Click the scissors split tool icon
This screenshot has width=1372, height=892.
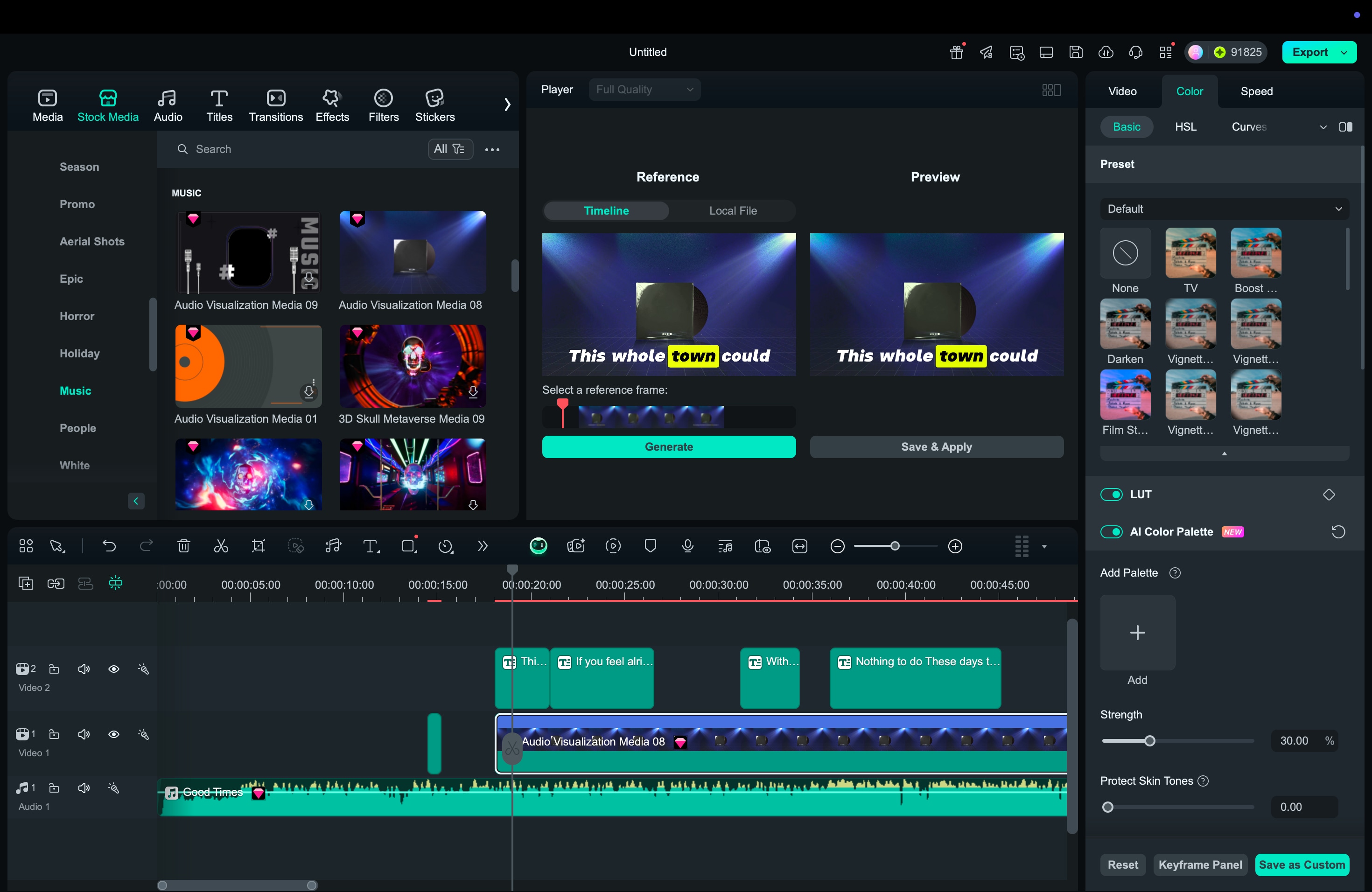[x=221, y=546]
